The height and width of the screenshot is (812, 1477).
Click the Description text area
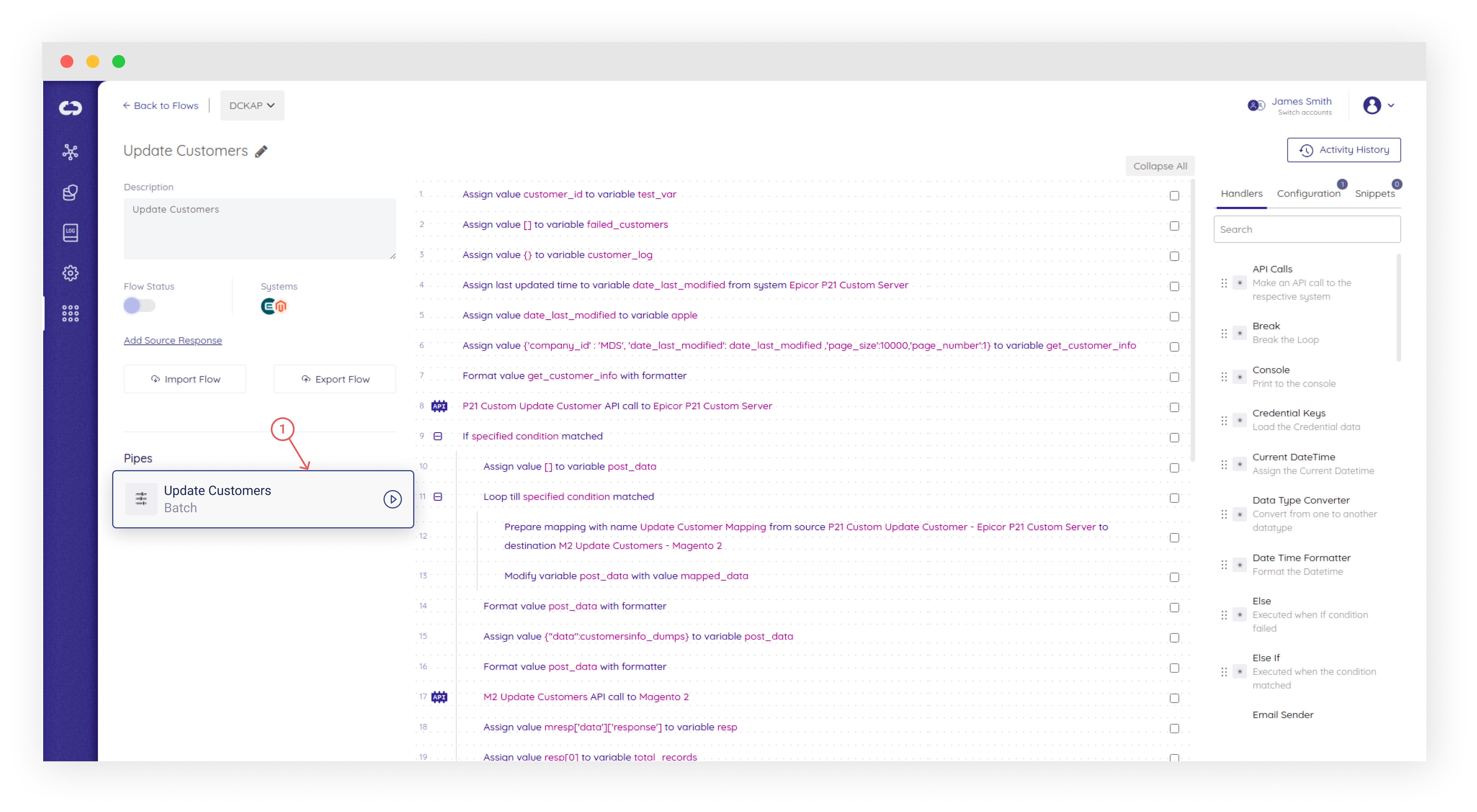[260, 229]
